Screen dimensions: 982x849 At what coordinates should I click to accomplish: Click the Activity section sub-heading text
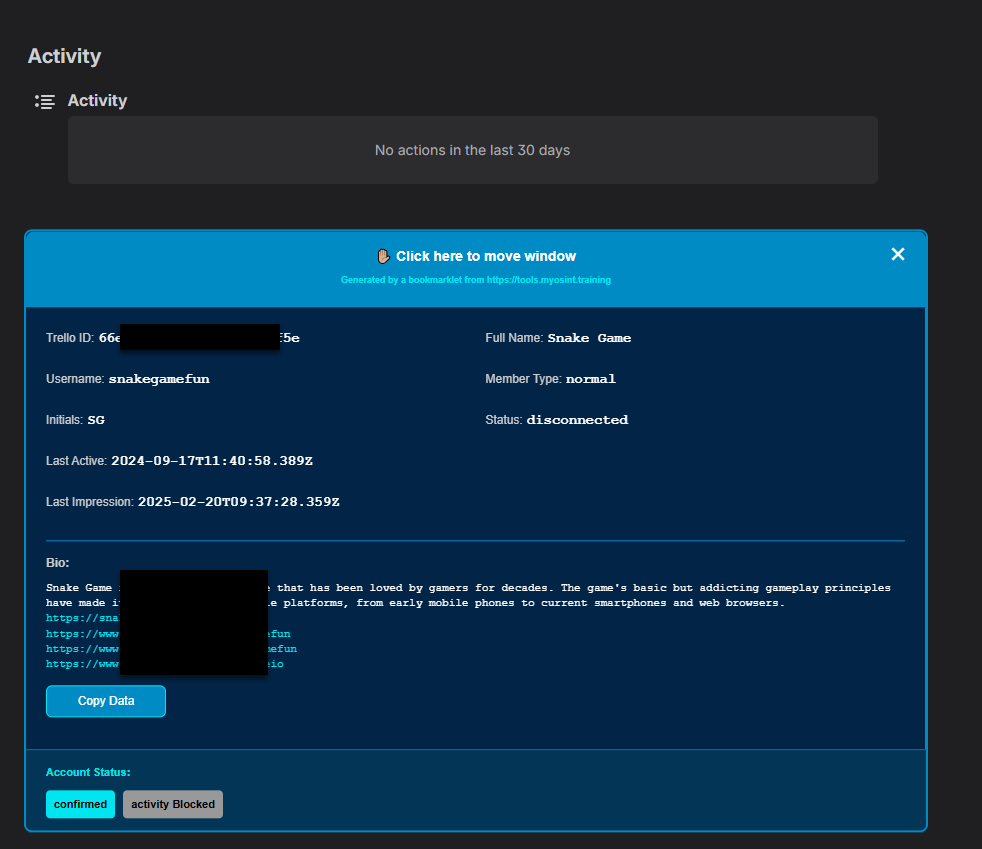coord(97,101)
